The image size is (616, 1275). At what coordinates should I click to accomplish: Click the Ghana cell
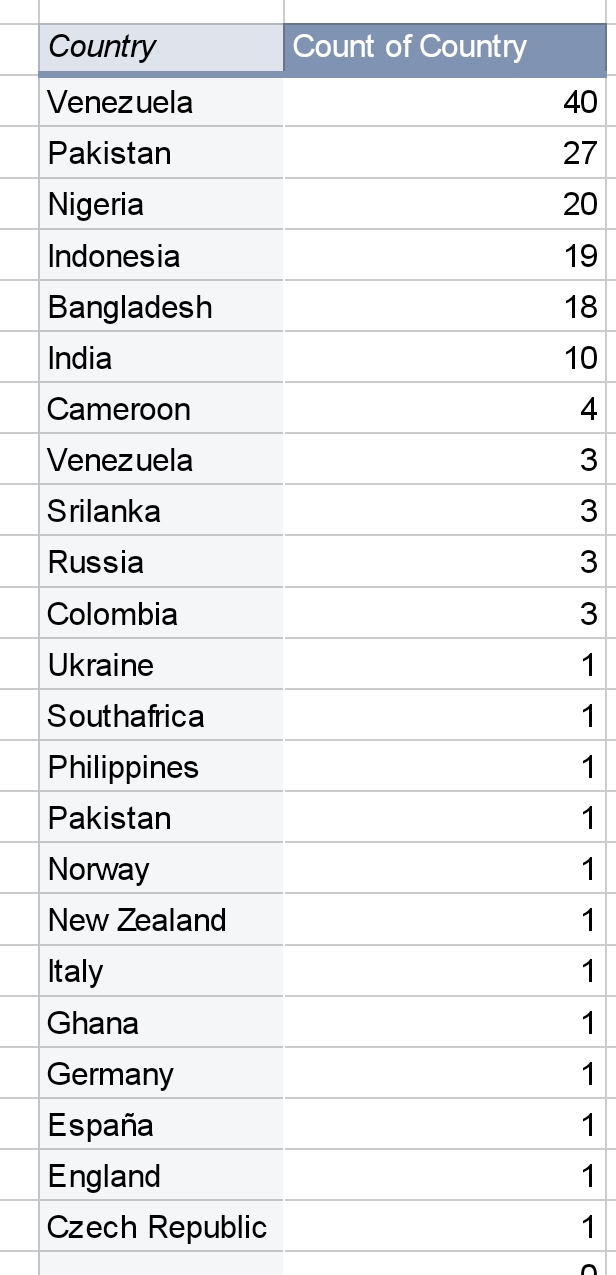pos(160,1023)
